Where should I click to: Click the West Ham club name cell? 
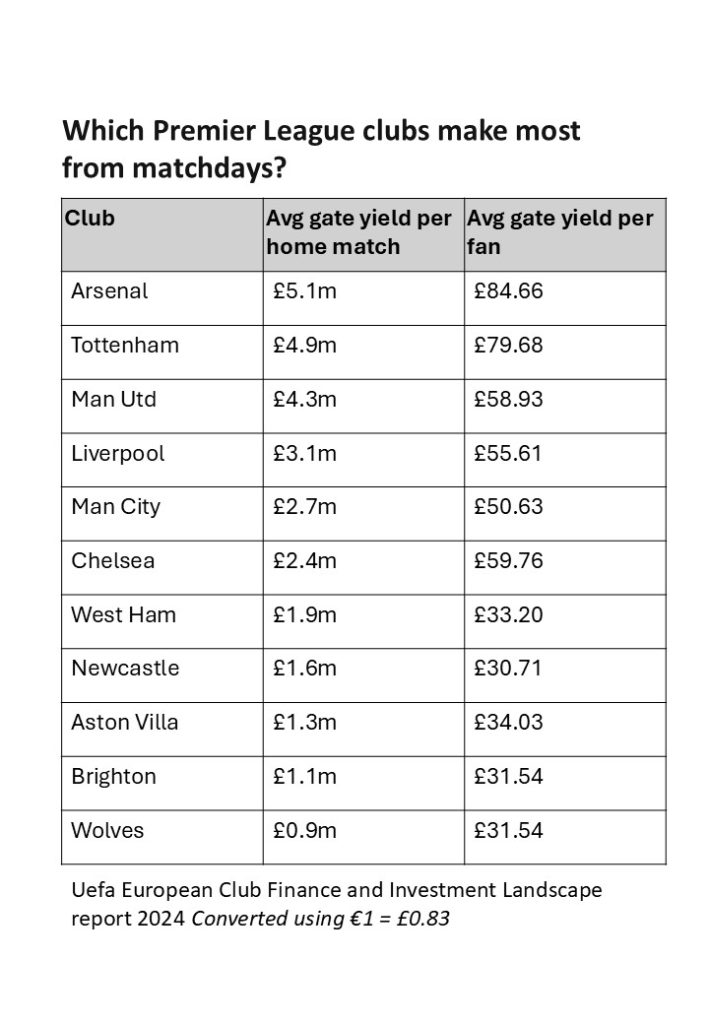tap(123, 615)
